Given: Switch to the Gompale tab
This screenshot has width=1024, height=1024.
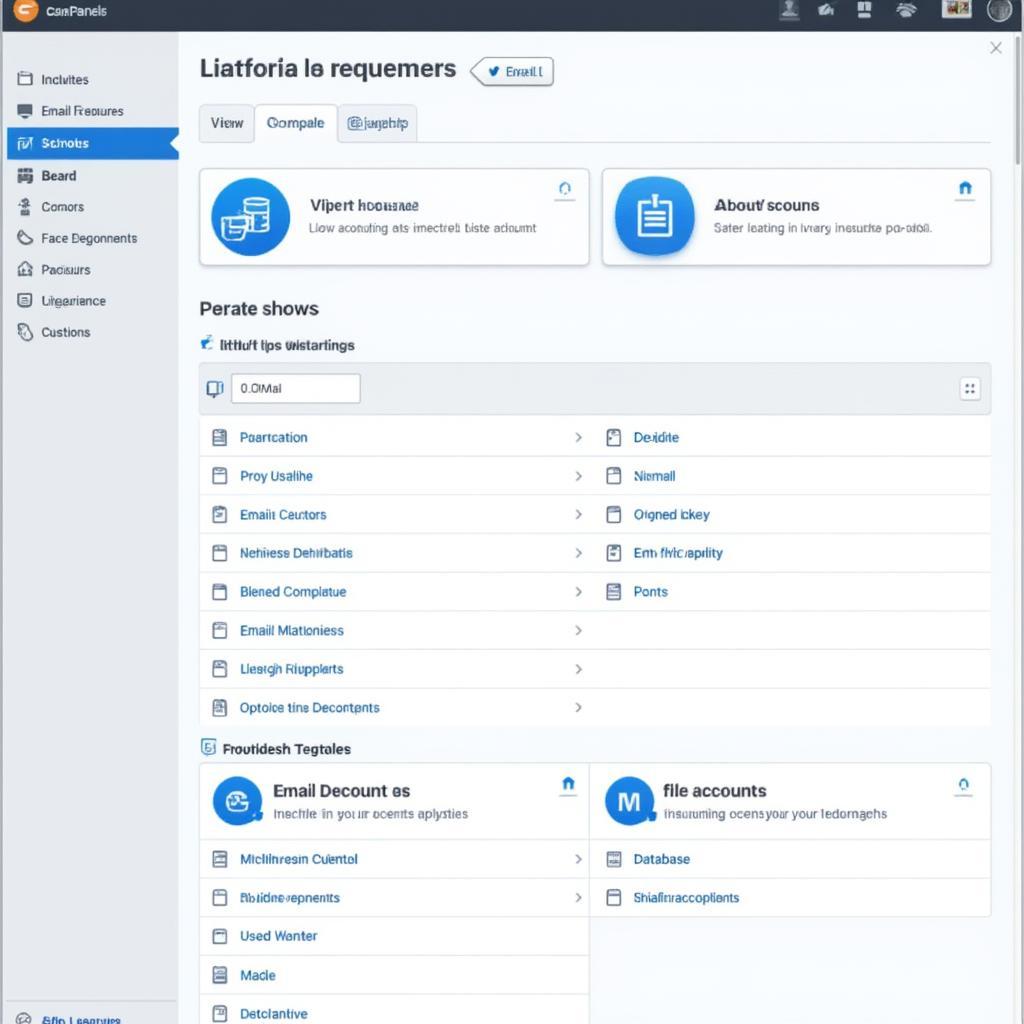Looking at the screenshot, I should point(295,123).
